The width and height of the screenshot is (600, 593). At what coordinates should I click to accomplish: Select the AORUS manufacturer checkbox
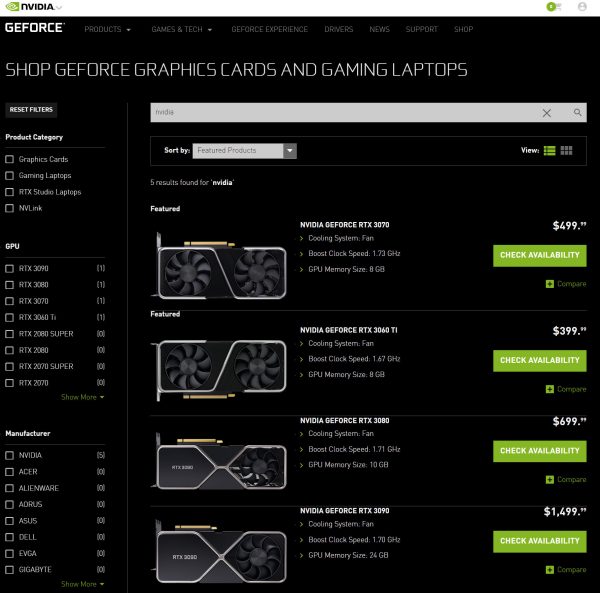pos(10,505)
